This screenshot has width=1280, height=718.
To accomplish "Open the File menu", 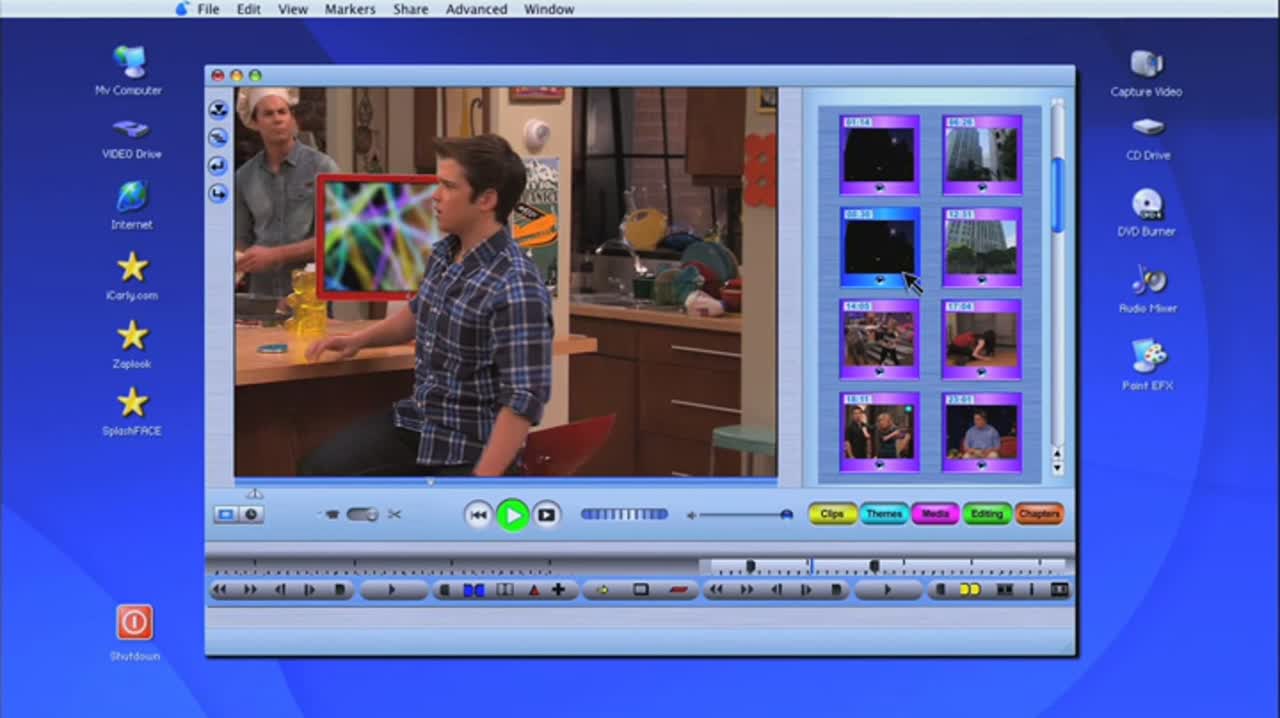I will pos(208,9).
